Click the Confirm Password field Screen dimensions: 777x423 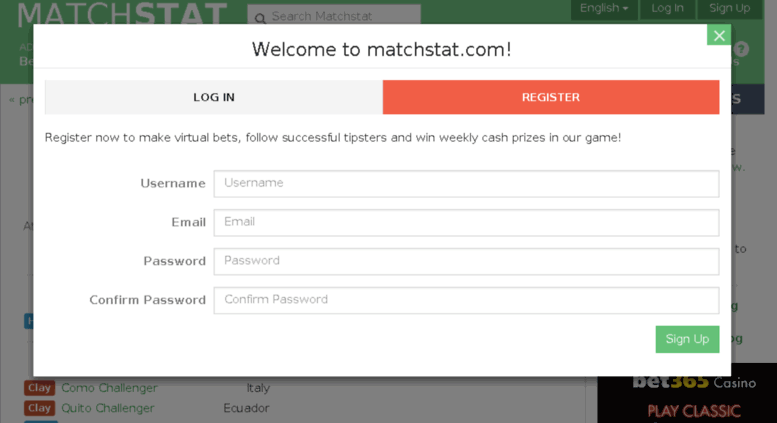point(466,300)
